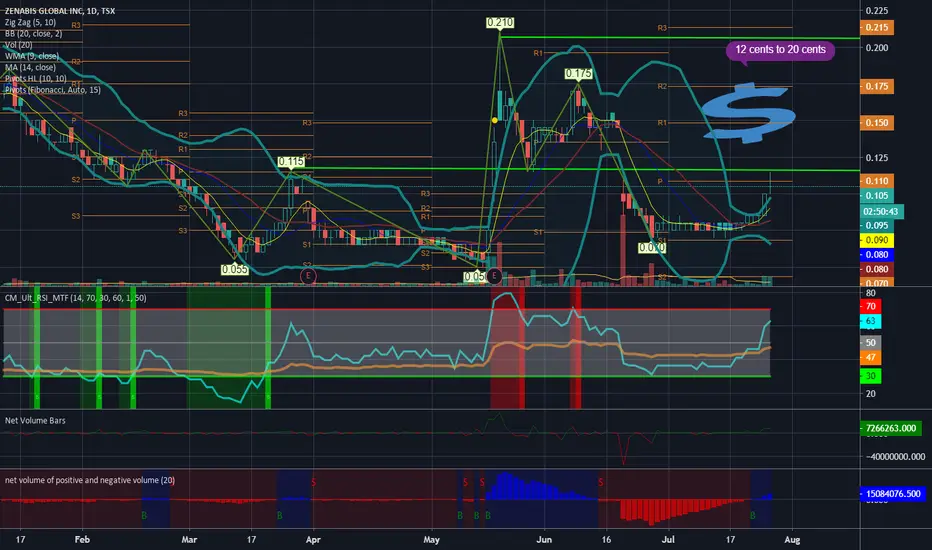Click the green B buy marker in the mid-February blue zone
Image resolution: width=932 pixels, height=550 pixels.
pyautogui.click(x=144, y=515)
